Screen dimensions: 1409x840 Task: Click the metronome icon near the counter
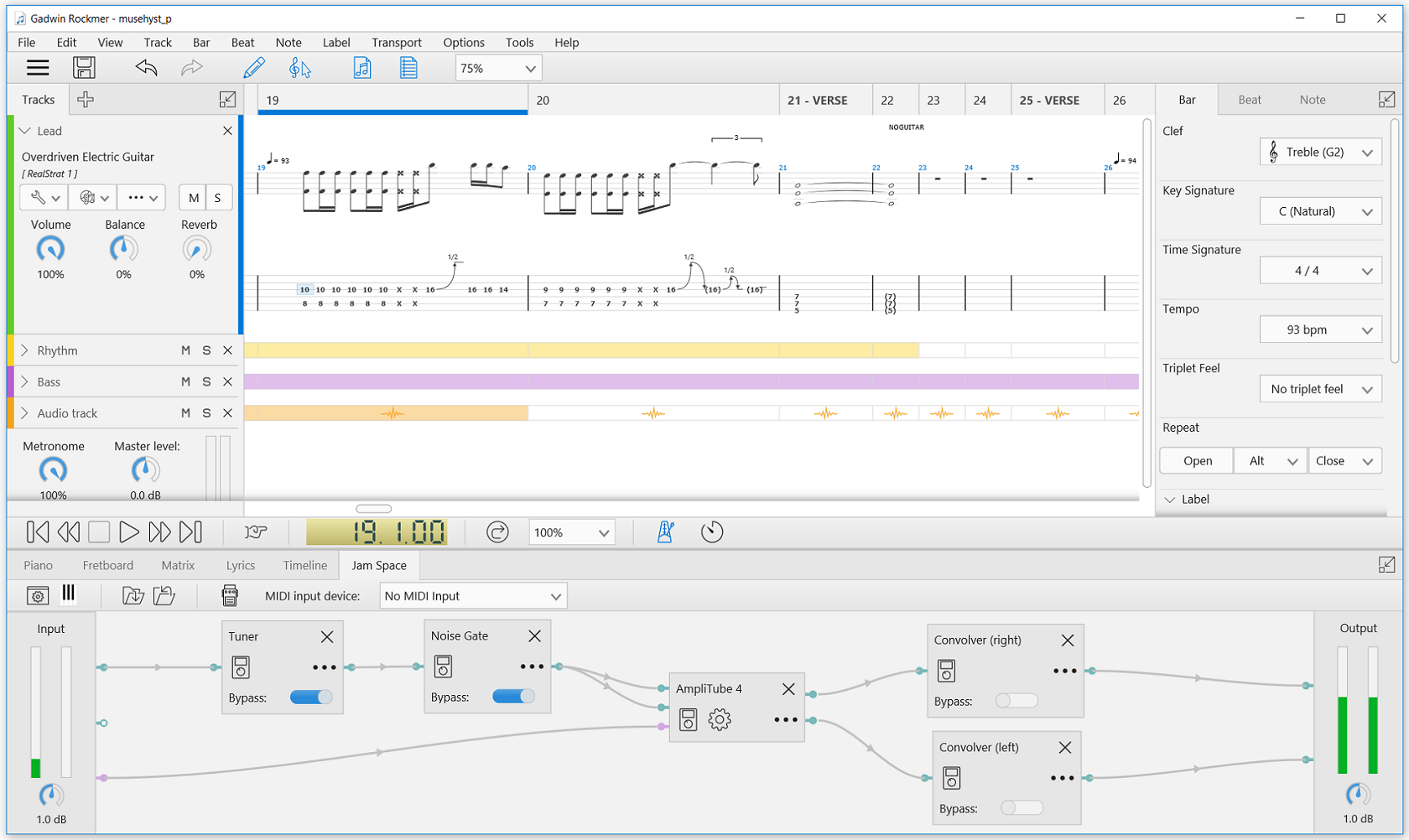click(664, 531)
